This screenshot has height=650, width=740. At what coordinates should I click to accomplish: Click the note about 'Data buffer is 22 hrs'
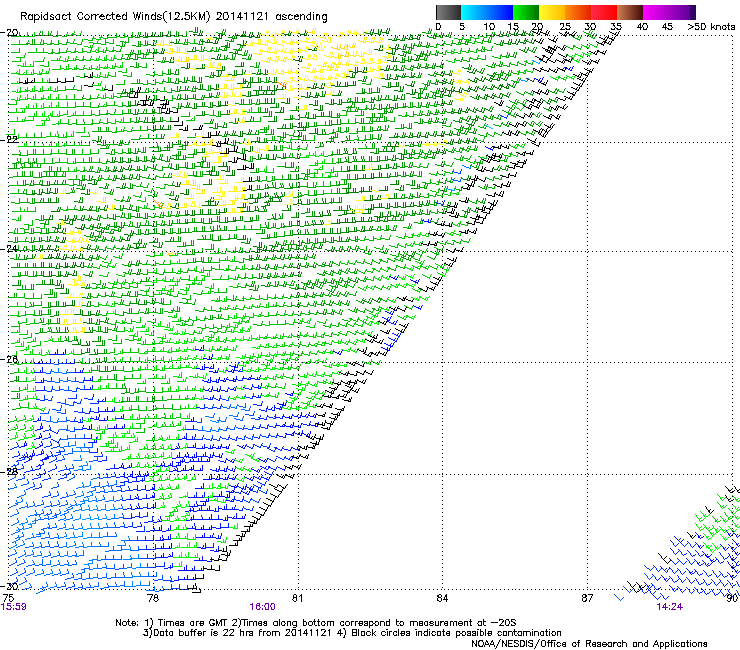(237, 633)
